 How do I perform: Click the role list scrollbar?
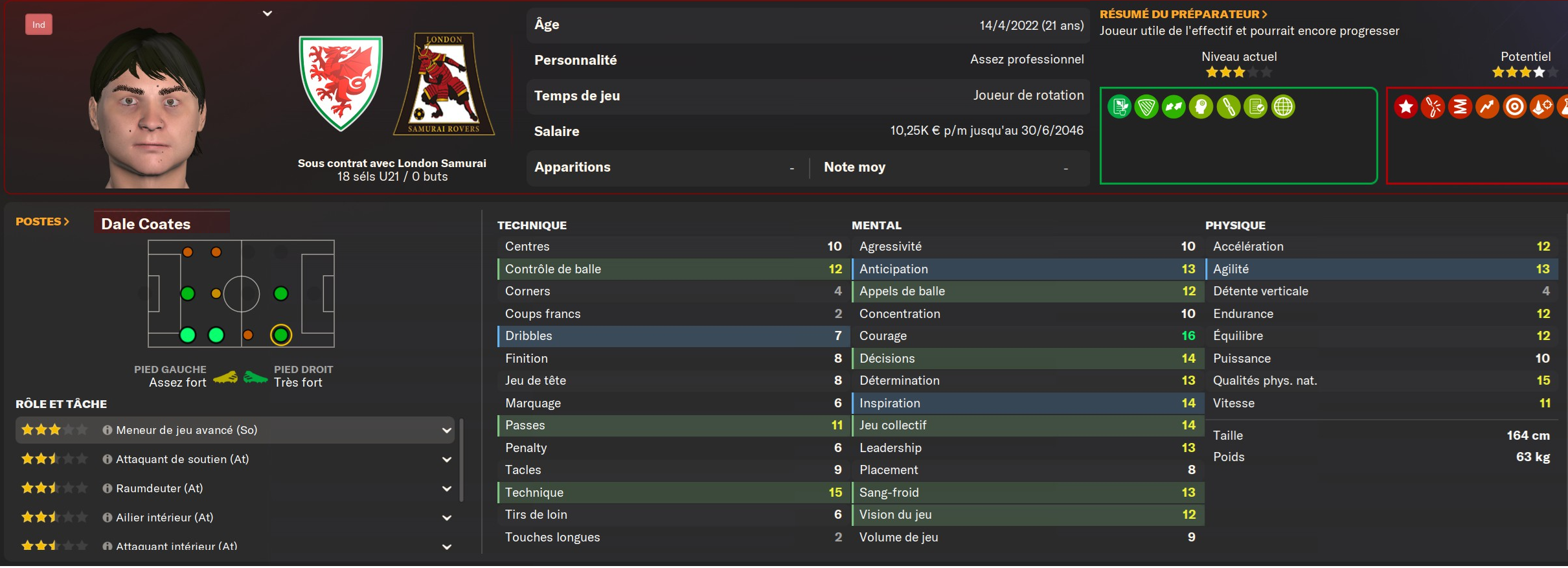pos(461,460)
